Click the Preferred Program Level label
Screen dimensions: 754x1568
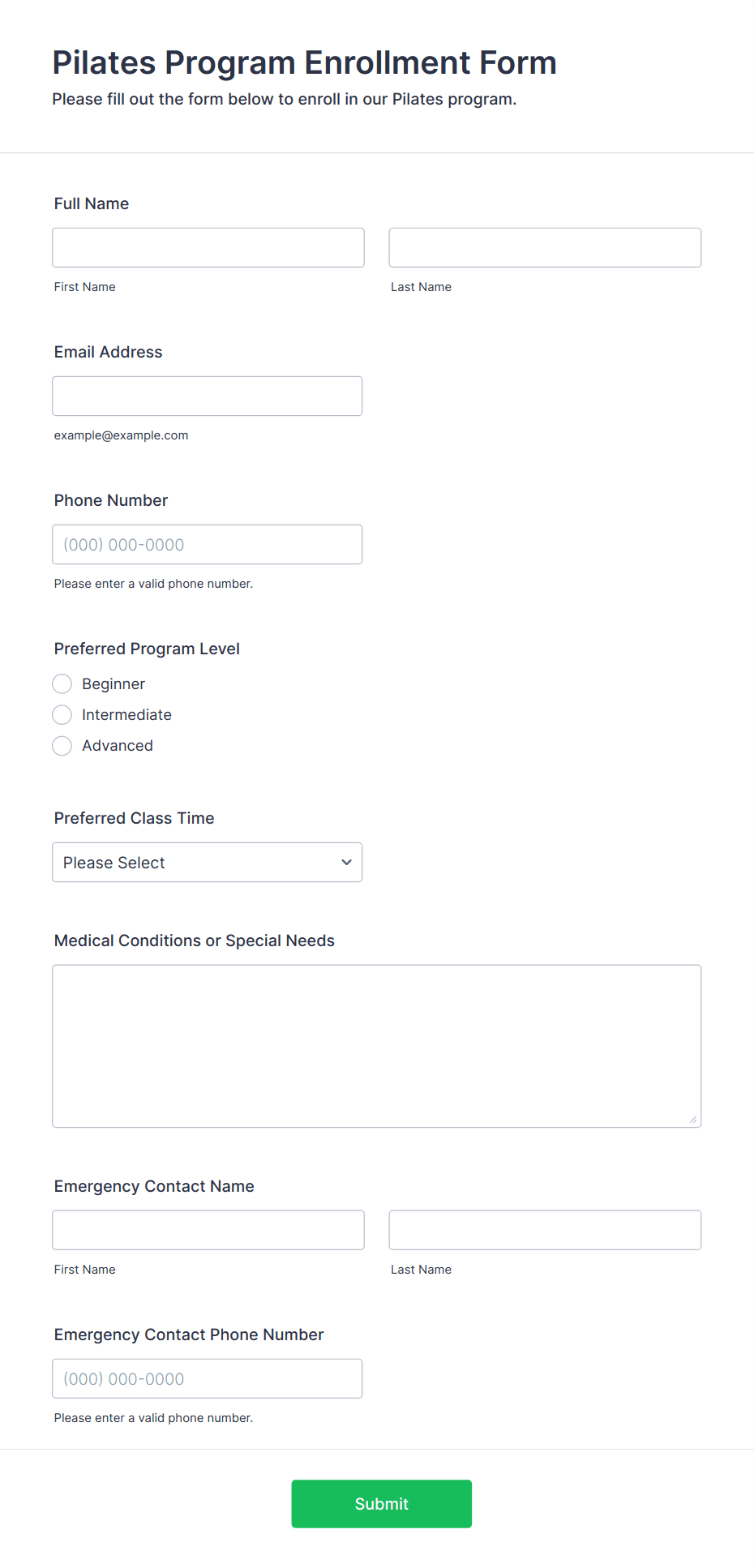147,649
